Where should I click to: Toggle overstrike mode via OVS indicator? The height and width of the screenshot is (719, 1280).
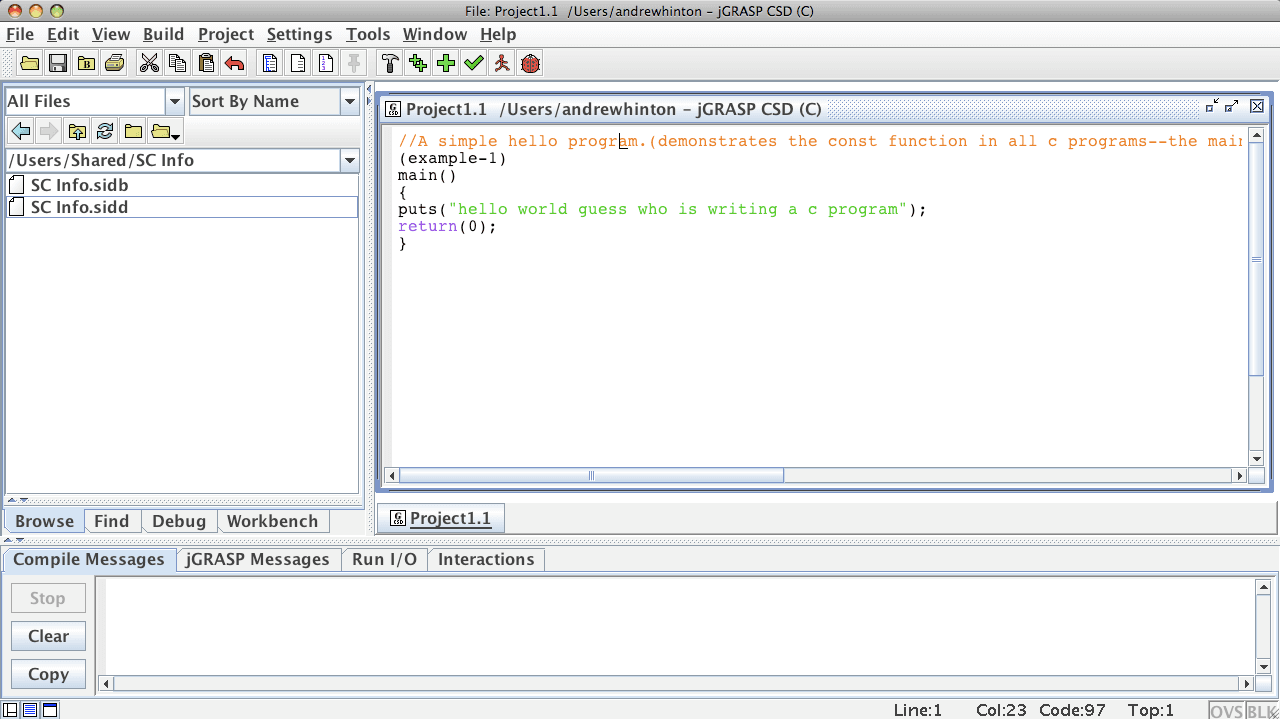[1225, 710]
